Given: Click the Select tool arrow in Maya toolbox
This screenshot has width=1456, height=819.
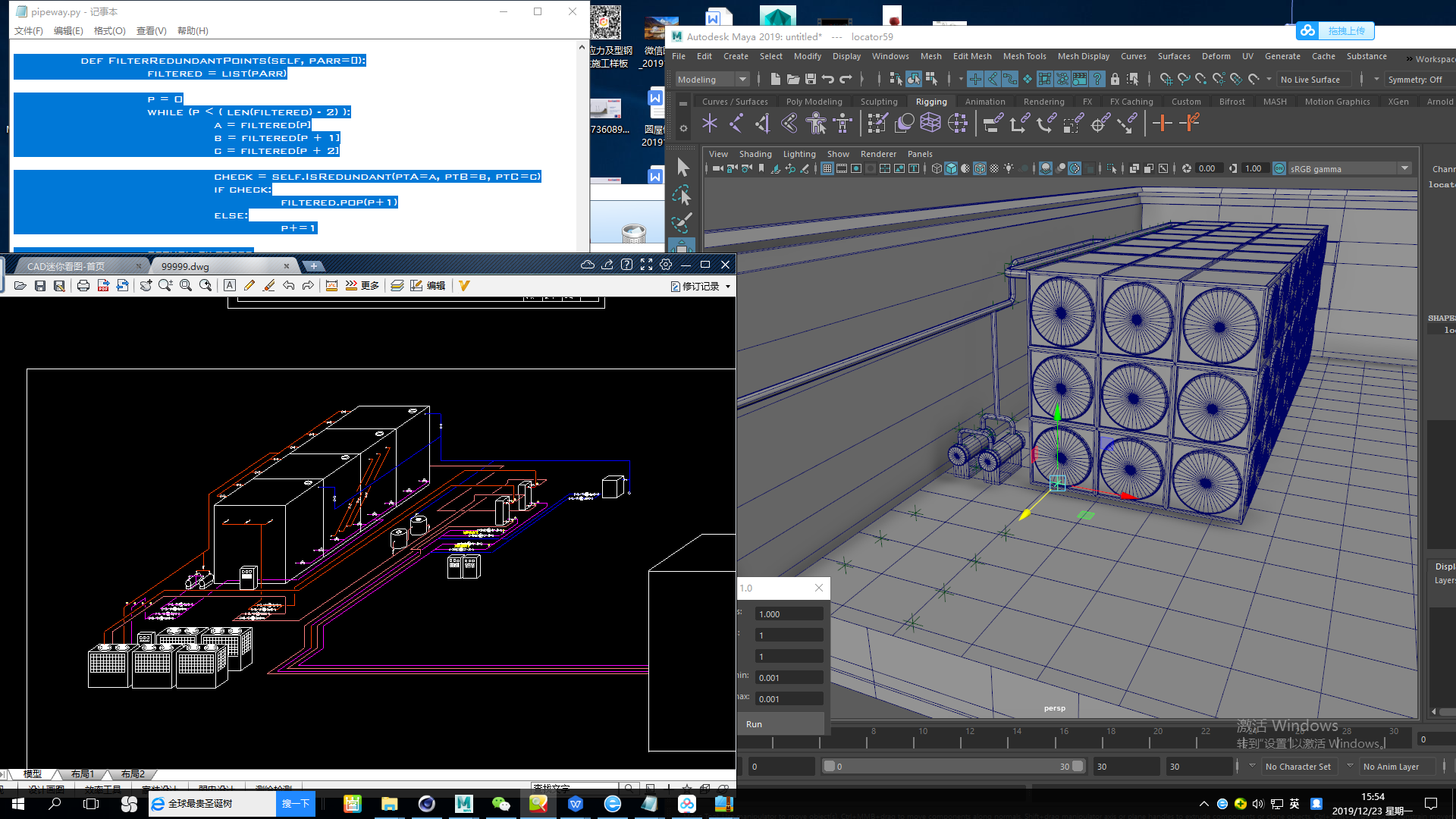Looking at the screenshot, I should point(682,167).
